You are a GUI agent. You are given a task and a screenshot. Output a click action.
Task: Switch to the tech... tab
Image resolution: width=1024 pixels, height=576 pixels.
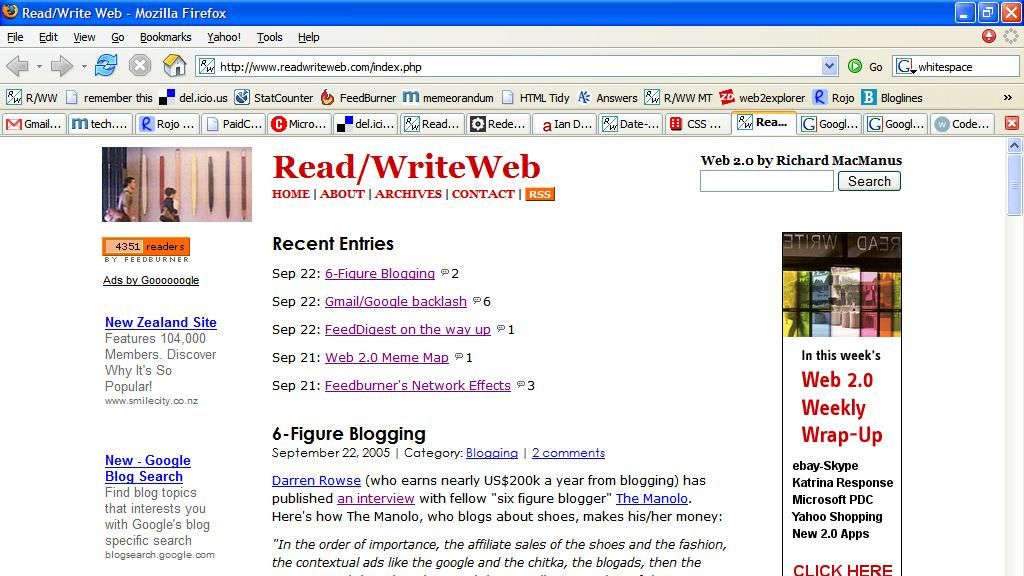point(101,123)
